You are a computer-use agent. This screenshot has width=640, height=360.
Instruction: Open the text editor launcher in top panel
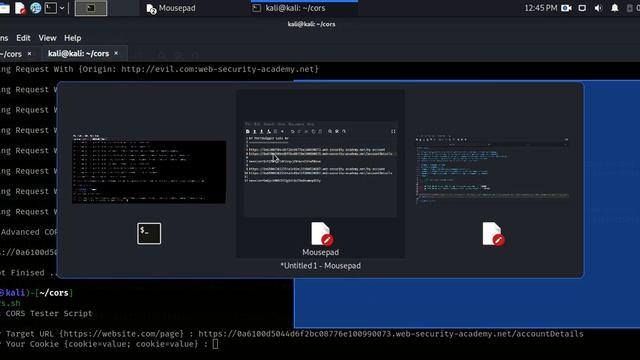(20, 8)
